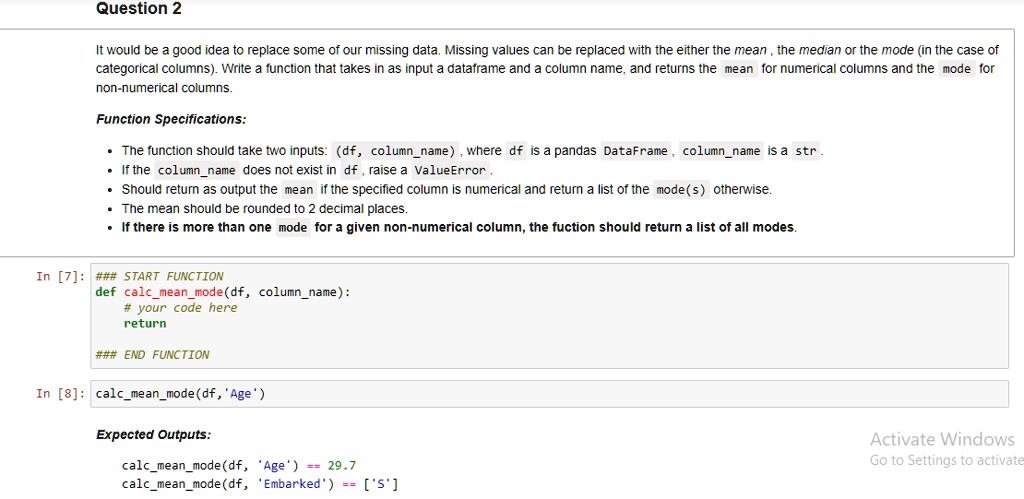Image resolution: width=1024 pixels, height=499 pixels.
Task: Click the (df, column_name) inline code snippet
Action: 394,151
